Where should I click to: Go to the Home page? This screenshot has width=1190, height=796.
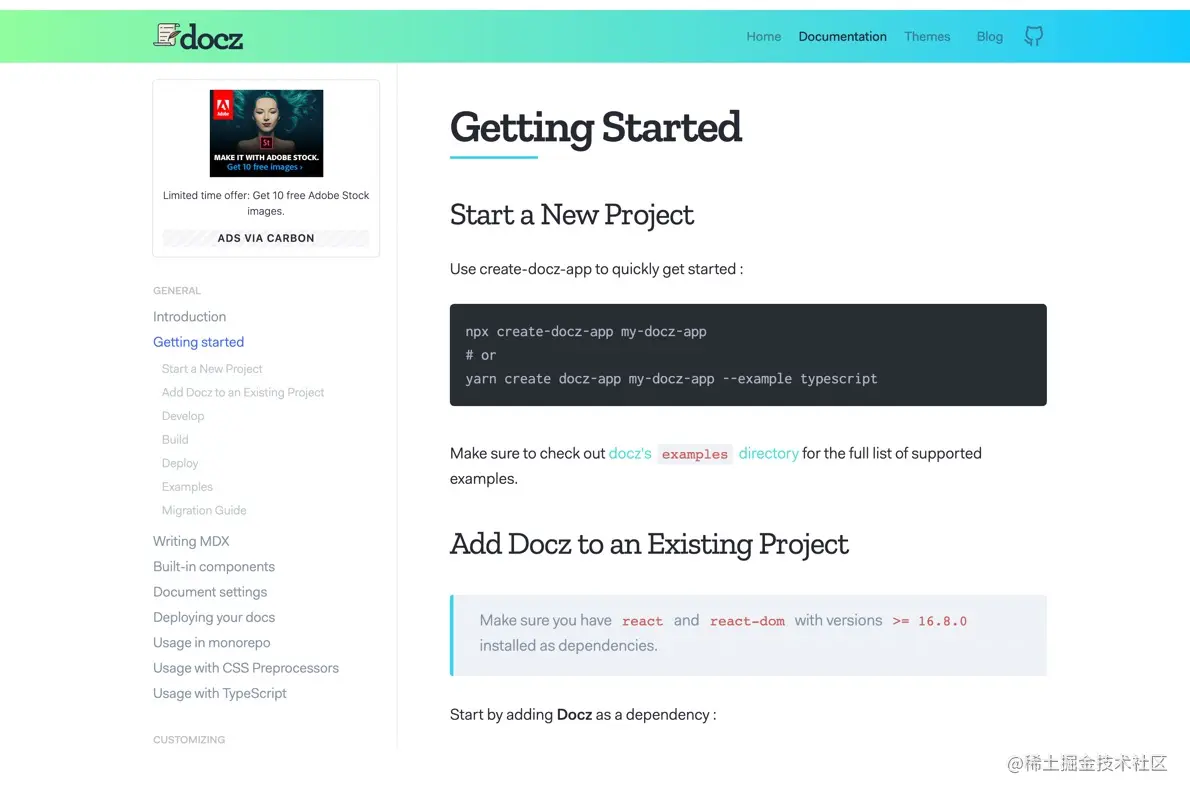[763, 37]
